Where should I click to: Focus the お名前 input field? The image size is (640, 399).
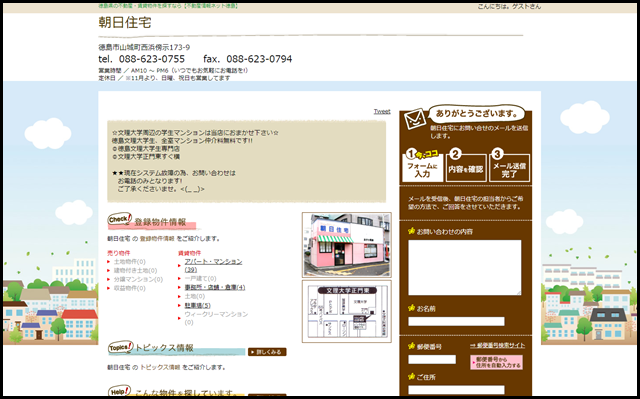tap(456, 321)
